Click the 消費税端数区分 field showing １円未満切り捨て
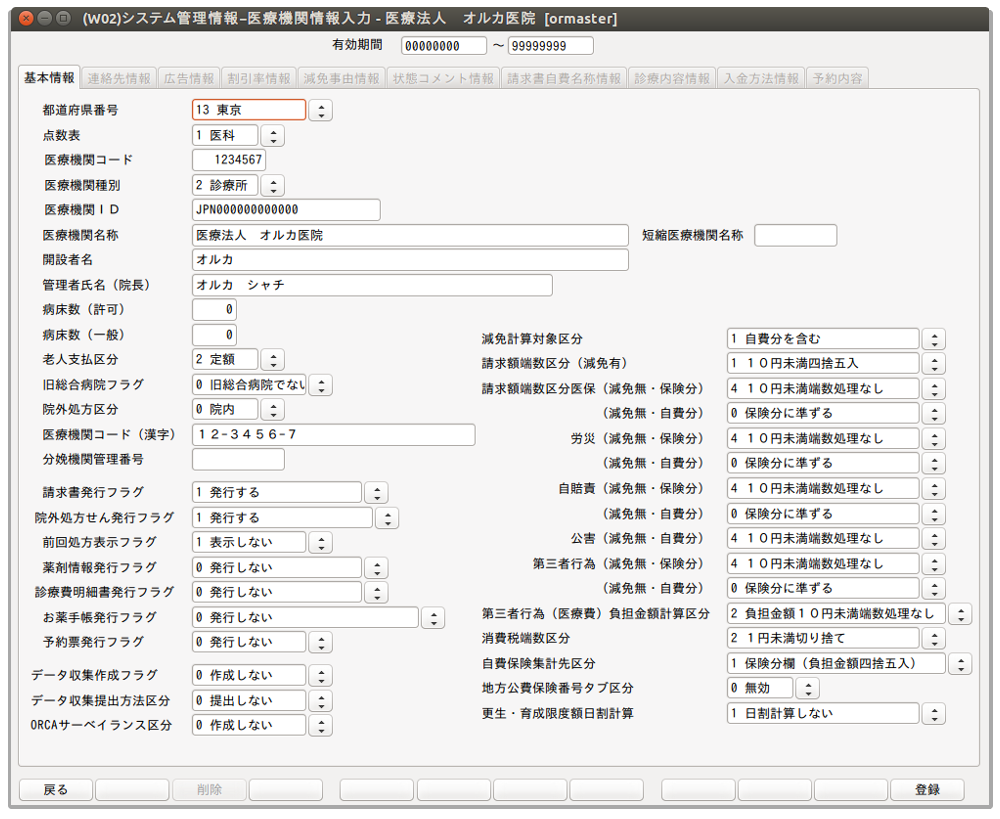Viewport: 1000px width, 819px height. (823, 638)
